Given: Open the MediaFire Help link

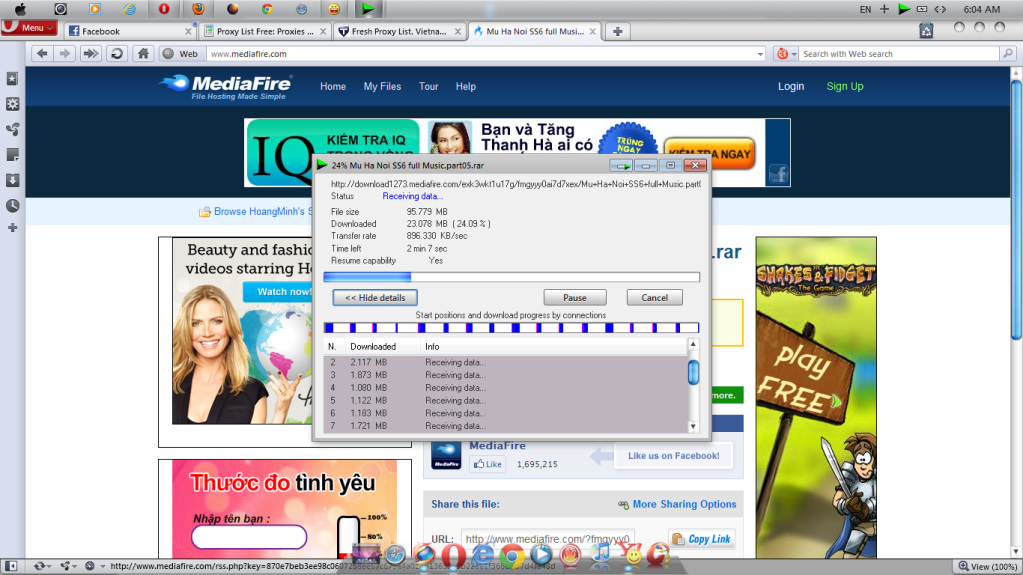Looking at the screenshot, I should tap(466, 86).
